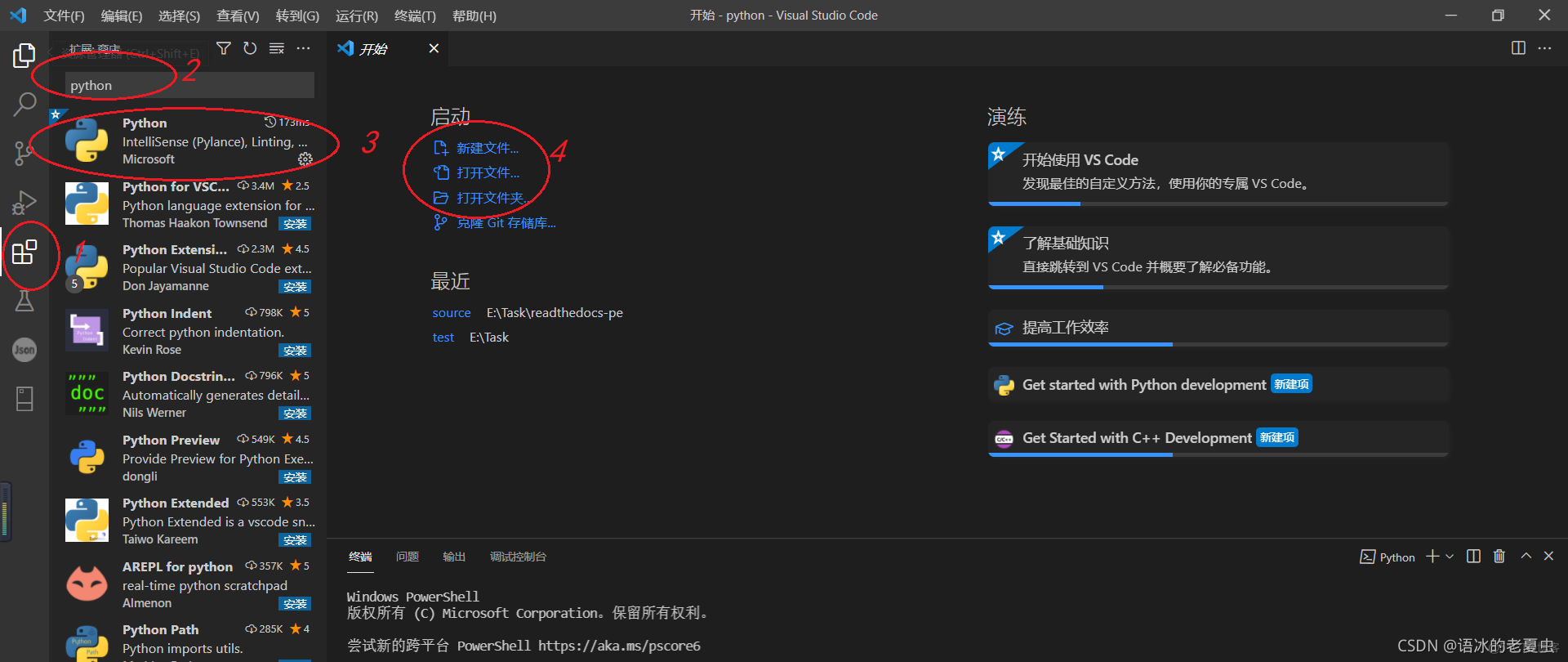Click the 克隆 Git 存储库... link

(x=506, y=223)
